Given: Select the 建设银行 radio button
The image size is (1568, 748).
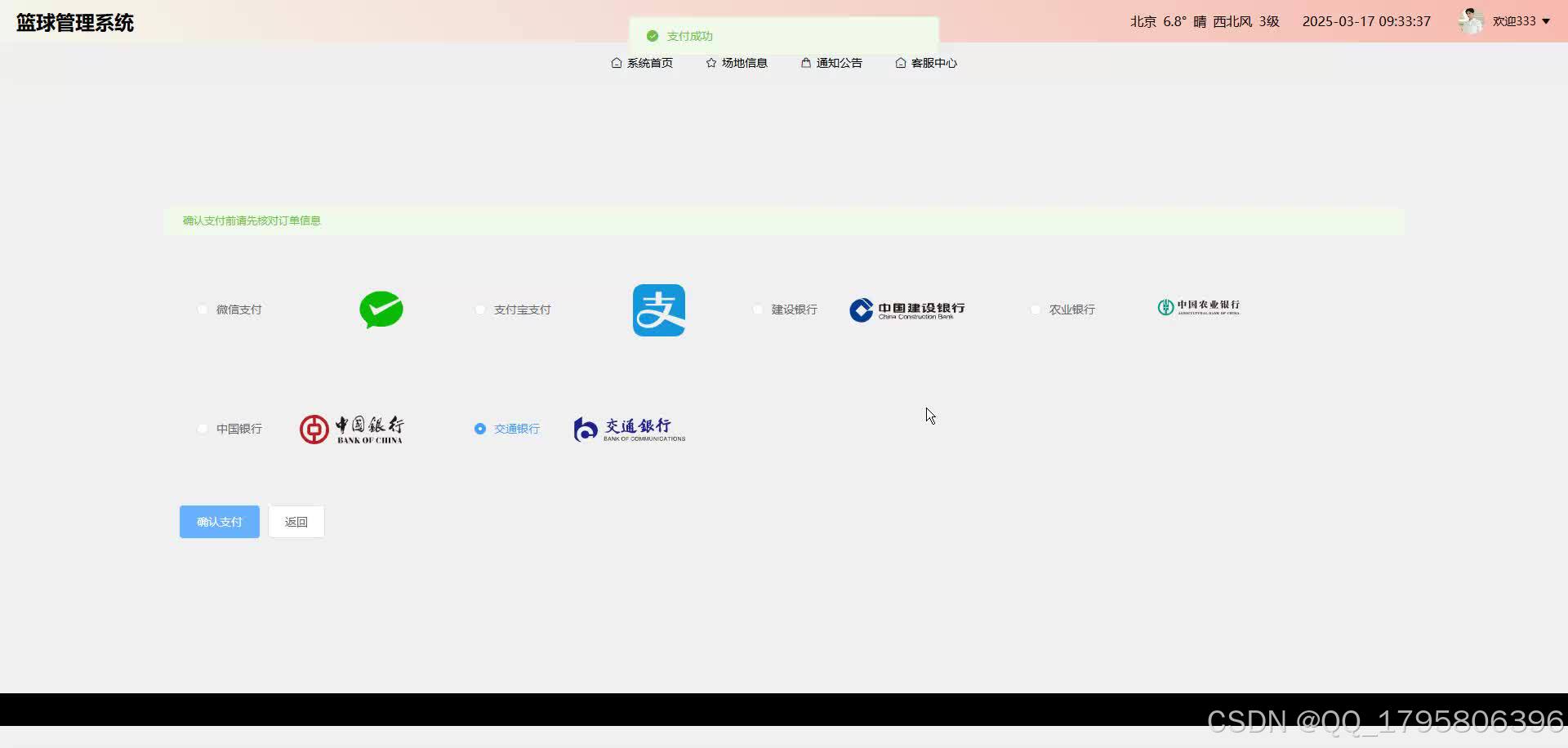Looking at the screenshot, I should (x=758, y=309).
